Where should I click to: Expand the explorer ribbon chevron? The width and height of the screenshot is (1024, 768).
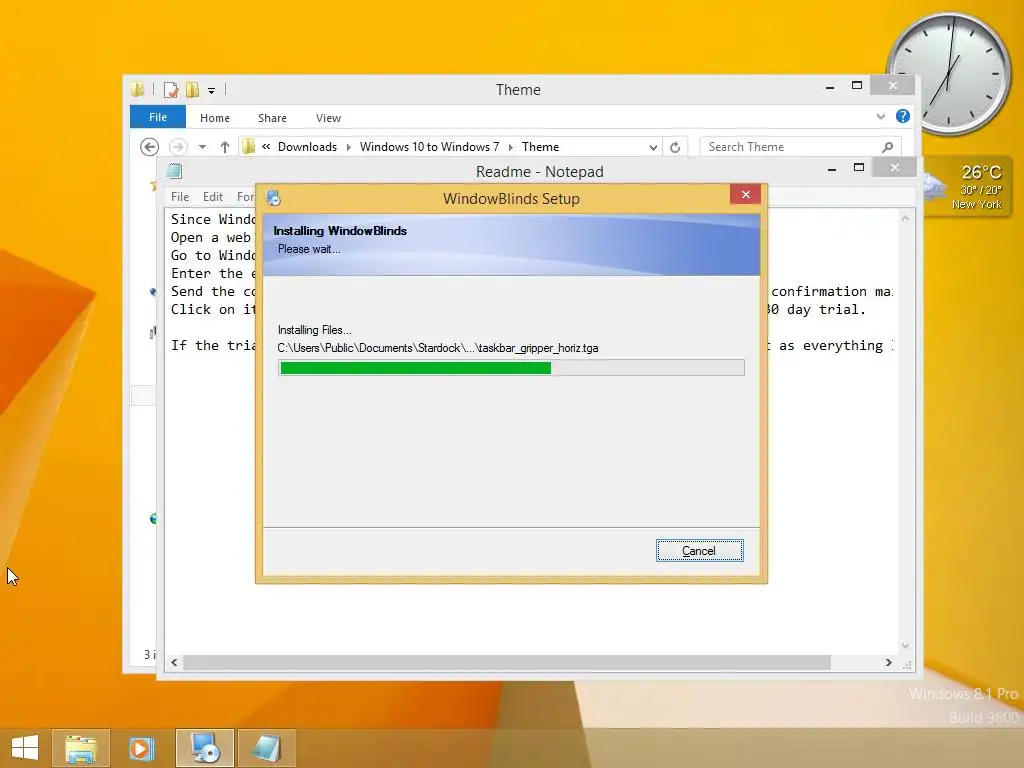(x=881, y=116)
